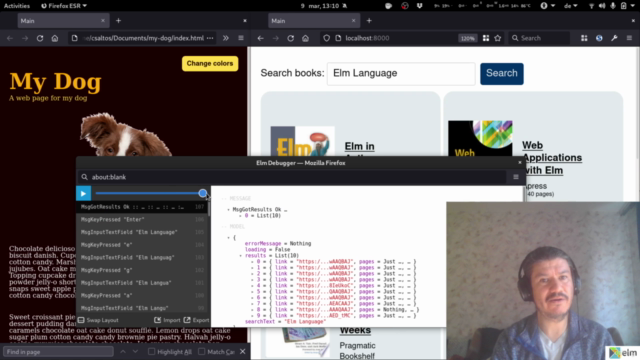This screenshot has height=360, width=640.
Task: Go back in right Firefox window
Action: pyautogui.click(x=260, y=38)
